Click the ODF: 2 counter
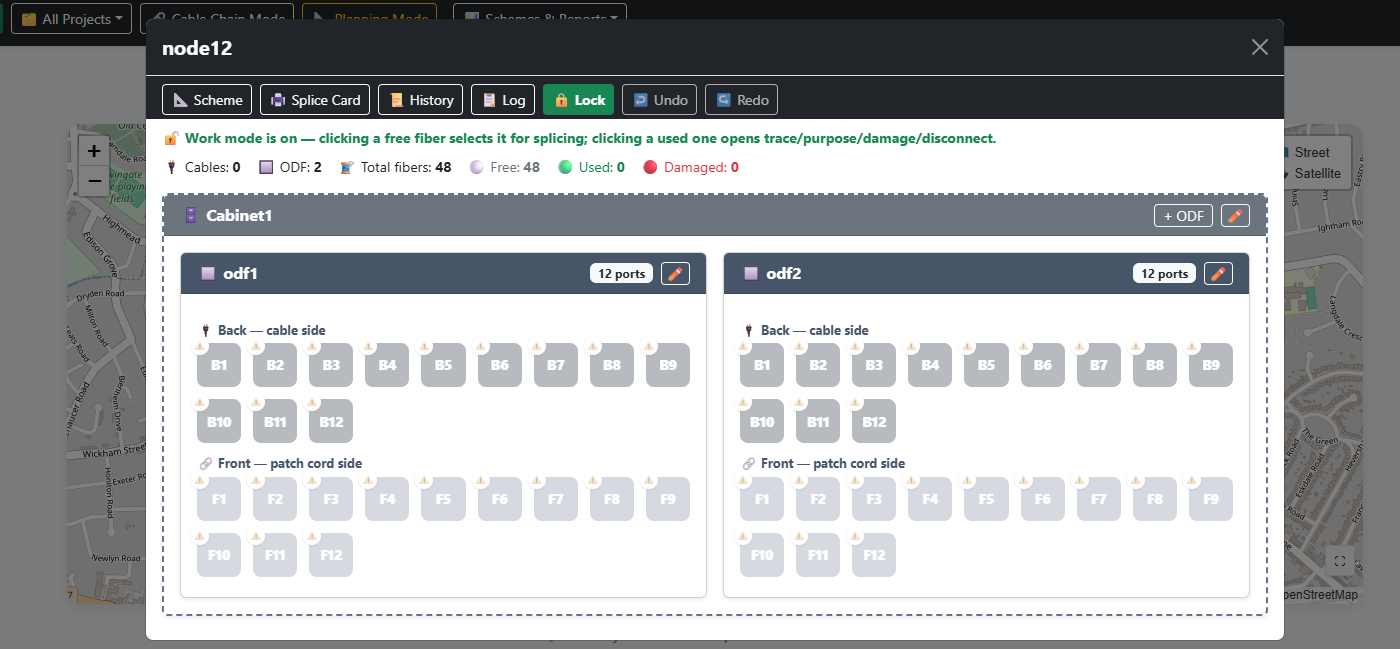The height and width of the screenshot is (649, 1400). click(x=290, y=167)
